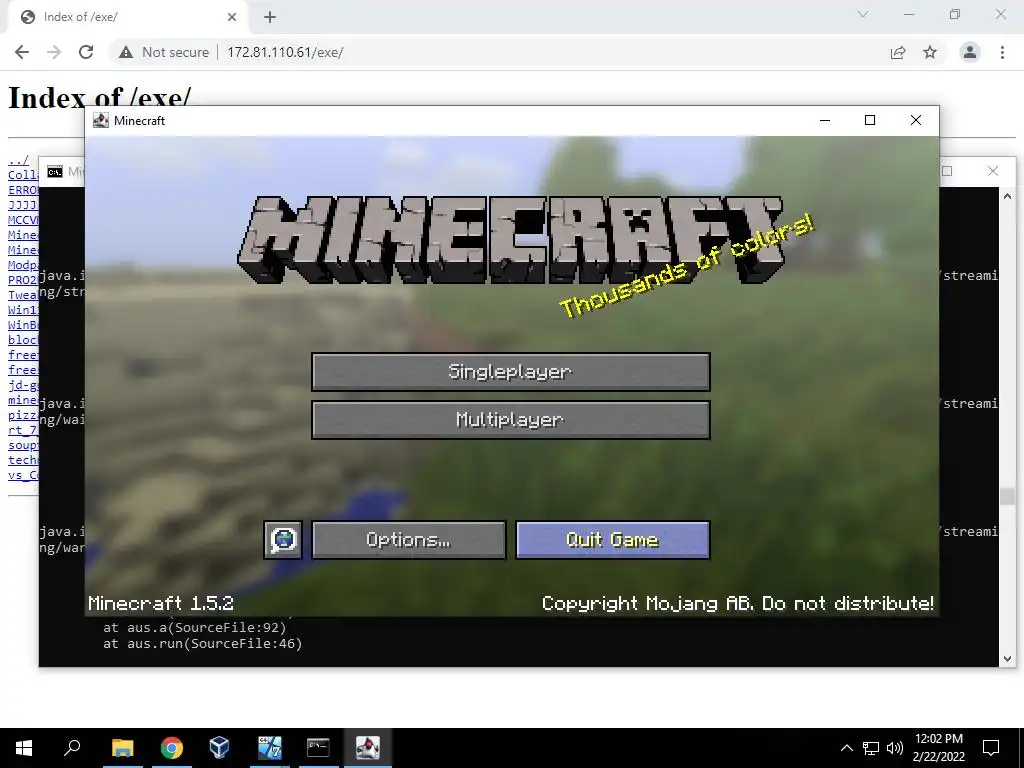Click the Minecraft window title icon
The image size is (1024, 768).
[x=101, y=120]
